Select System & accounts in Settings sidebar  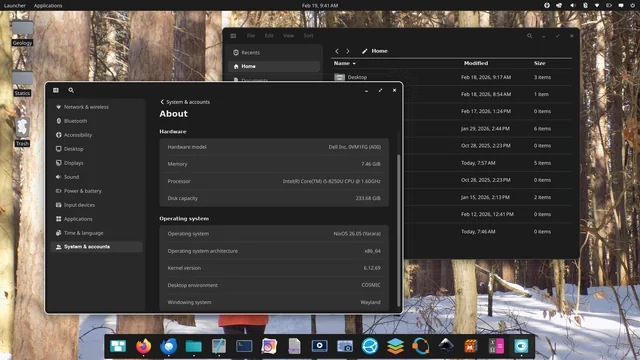(x=97, y=247)
